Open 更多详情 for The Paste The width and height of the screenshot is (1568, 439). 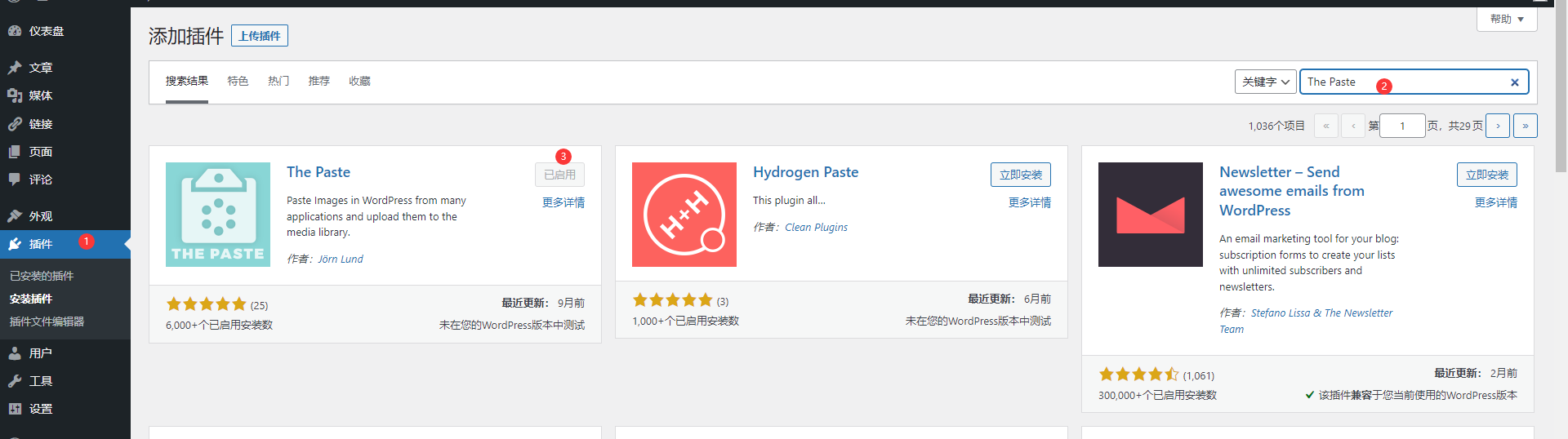(563, 202)
